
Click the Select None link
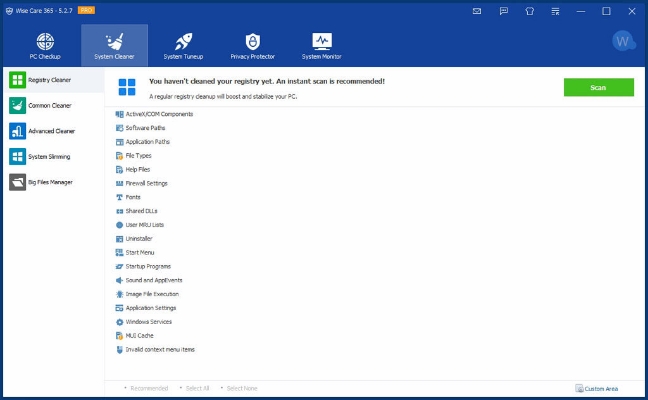click(242, 388)
